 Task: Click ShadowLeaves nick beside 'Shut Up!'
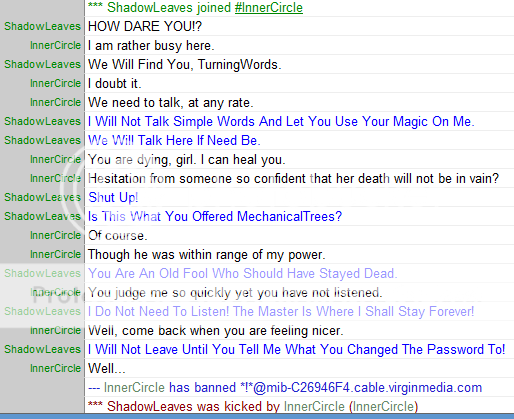[42, 197]
